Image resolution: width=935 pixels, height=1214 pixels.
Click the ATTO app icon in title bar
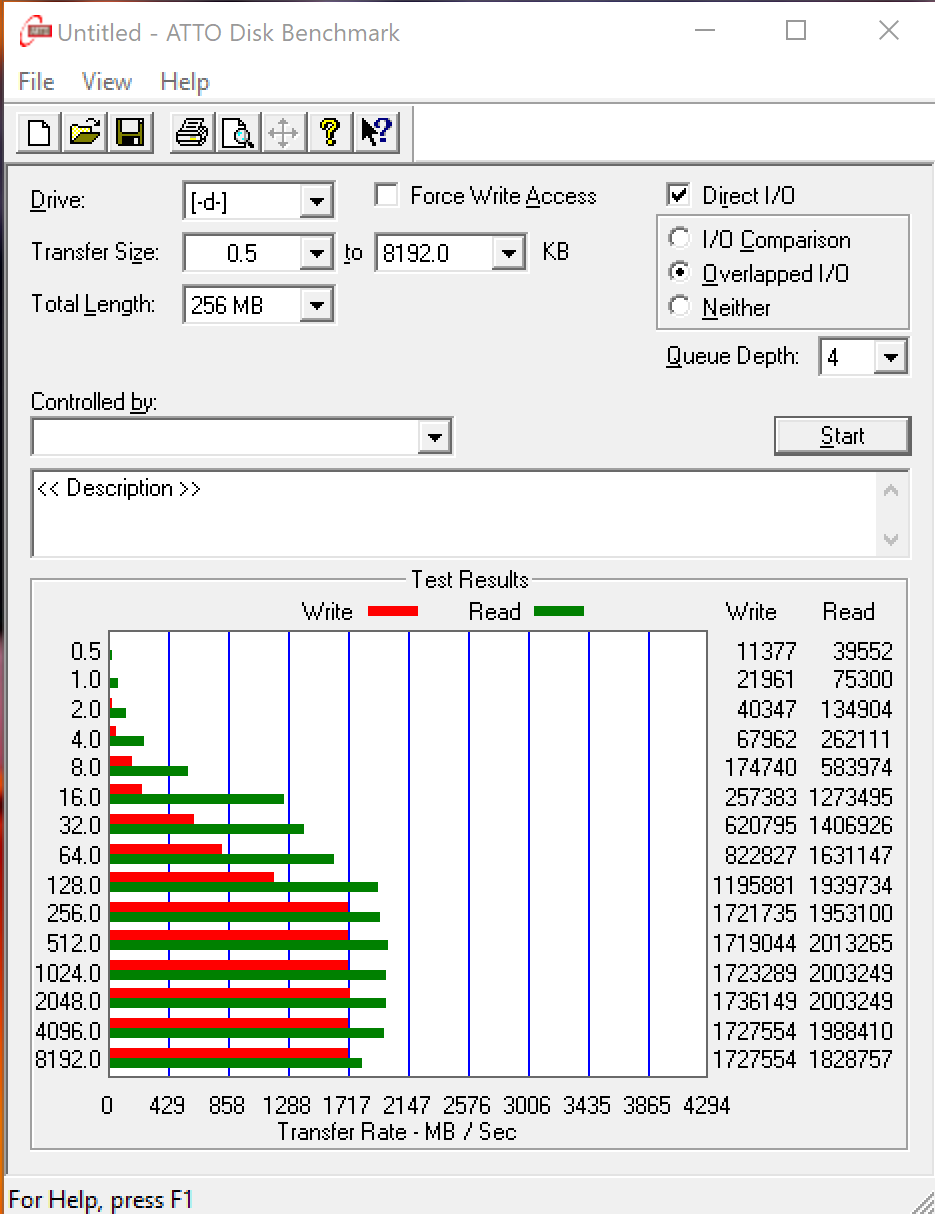tap(38, 32)
